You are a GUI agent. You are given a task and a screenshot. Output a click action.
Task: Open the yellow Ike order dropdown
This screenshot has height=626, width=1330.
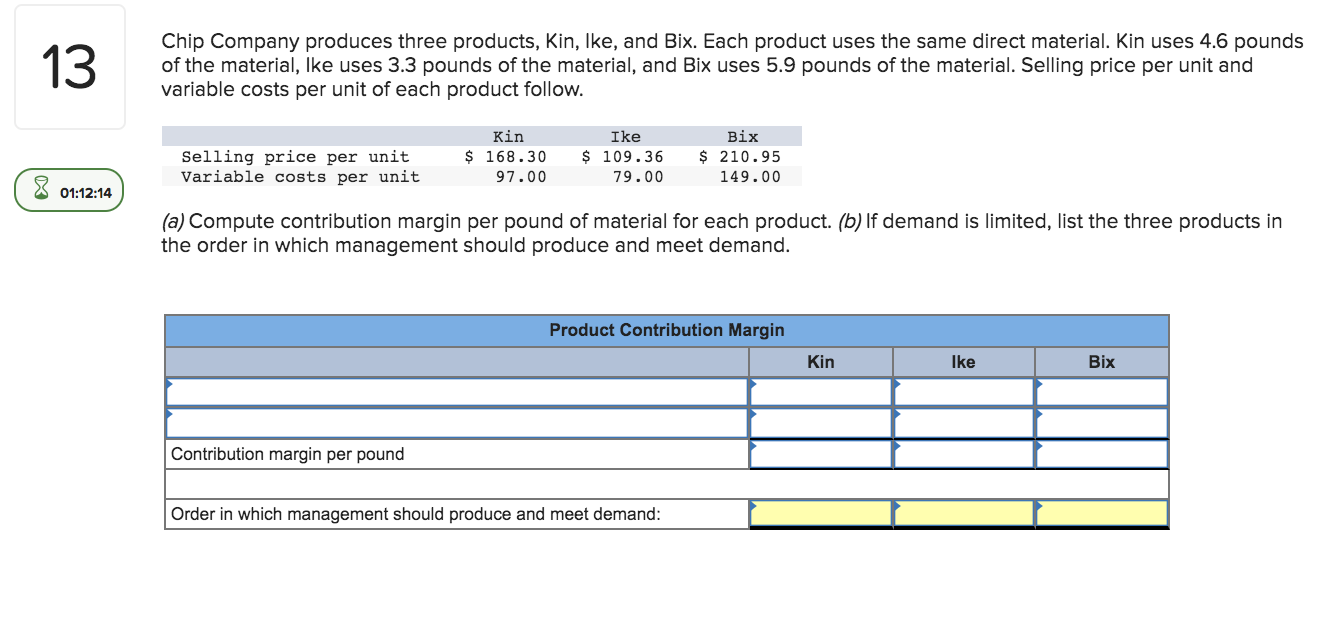point(961,513)
